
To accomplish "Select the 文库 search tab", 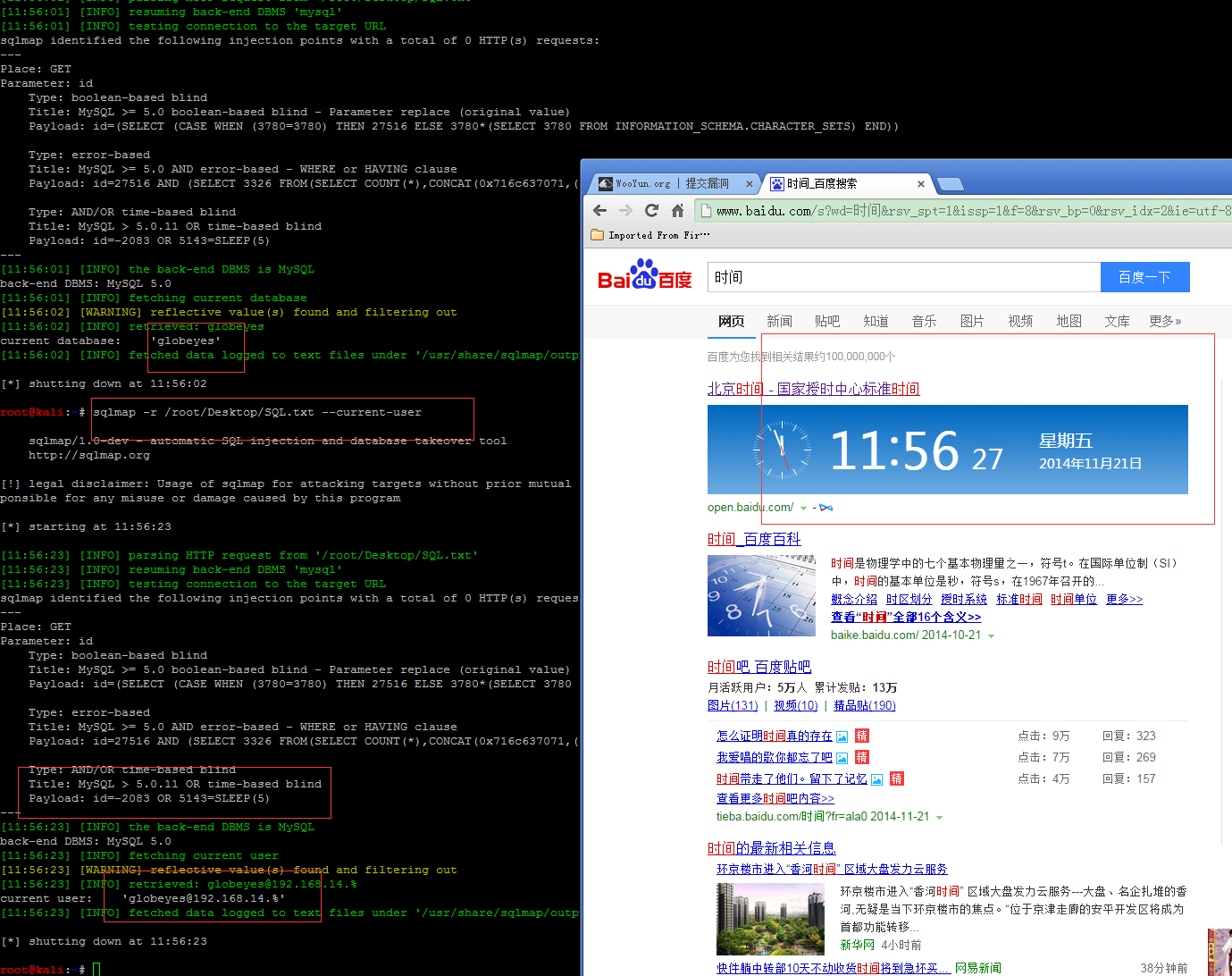I will click(1117, 321).
